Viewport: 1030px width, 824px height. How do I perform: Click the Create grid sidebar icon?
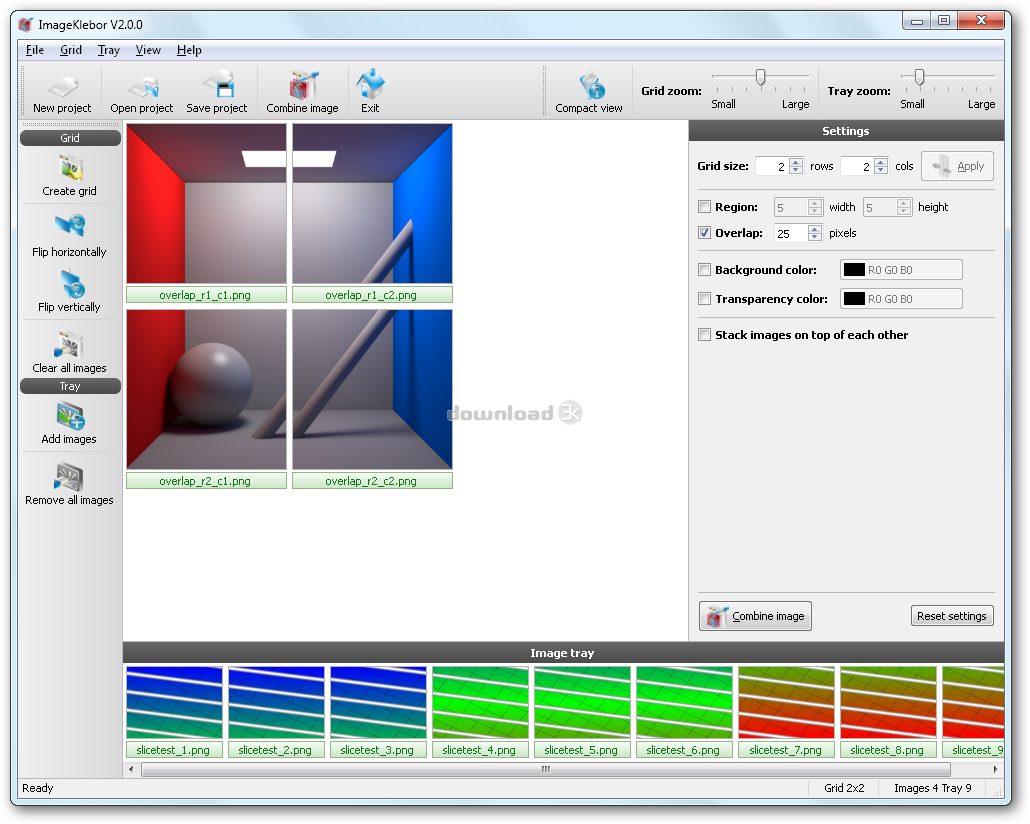pos(70,175)
